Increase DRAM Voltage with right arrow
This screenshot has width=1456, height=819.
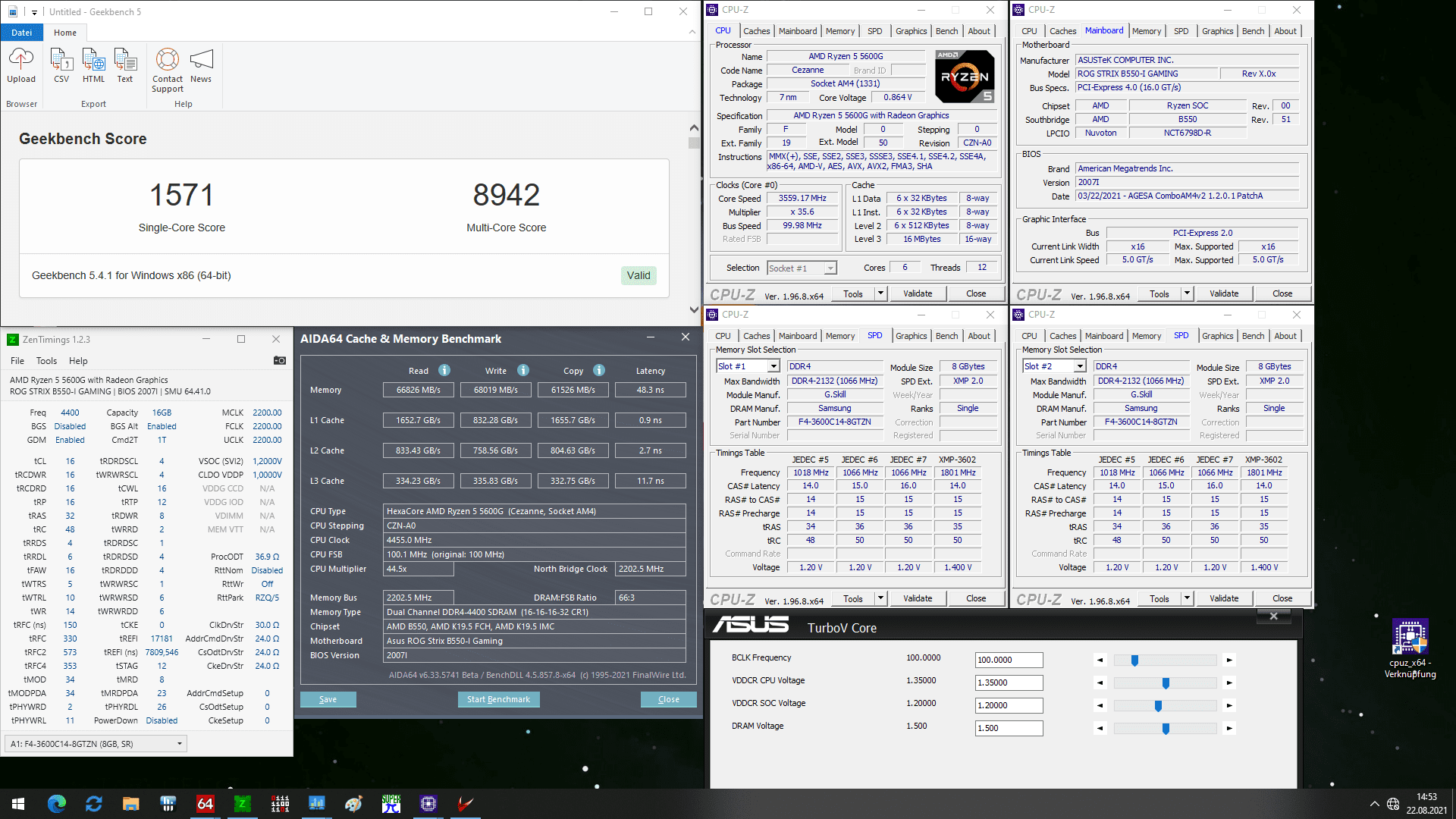point(1229,728)
